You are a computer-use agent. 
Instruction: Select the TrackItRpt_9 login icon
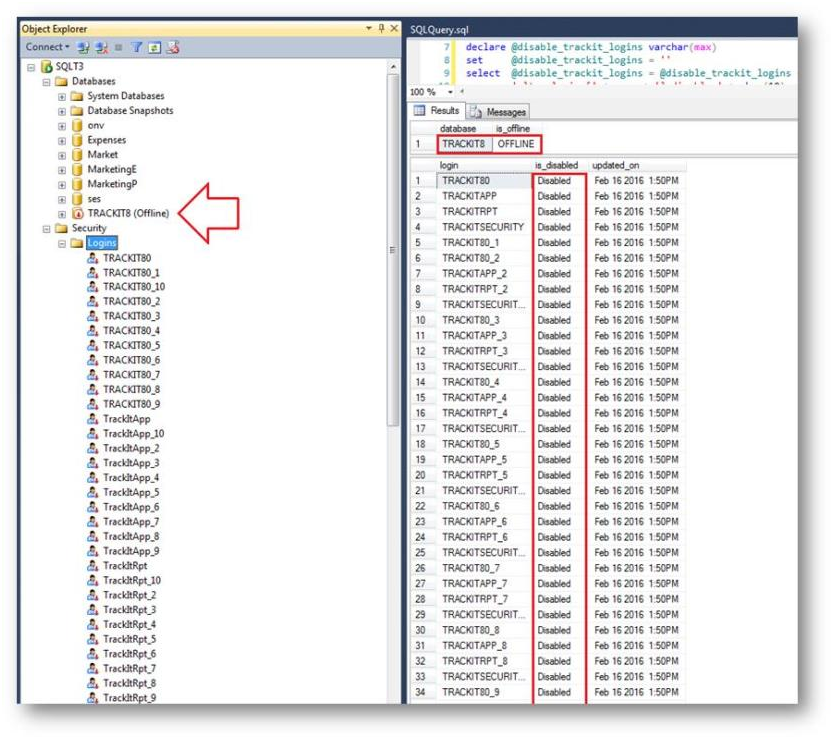tap(92, 698)
